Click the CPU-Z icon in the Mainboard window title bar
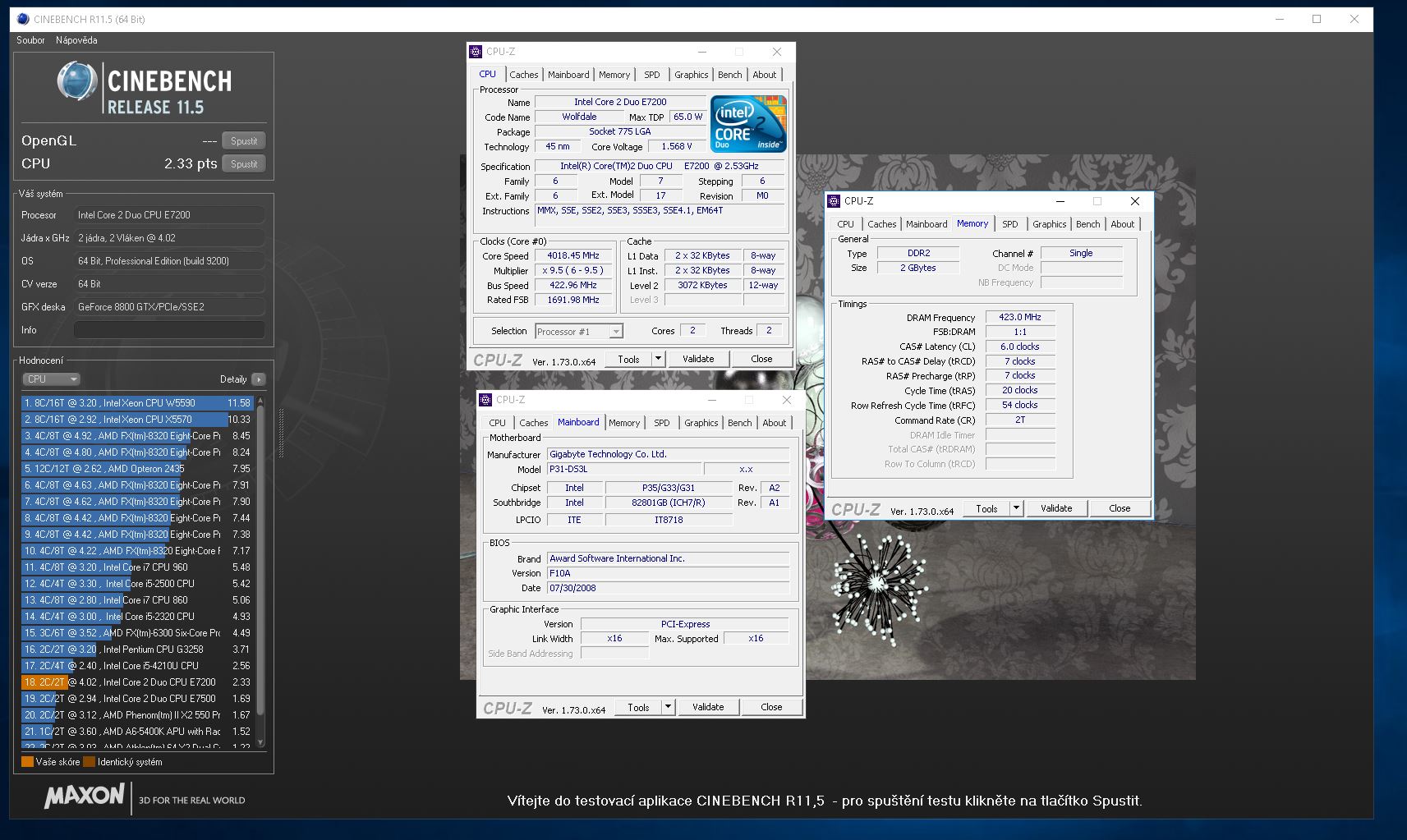Viewport: 1407px width, 840px height. click(485, 400)
